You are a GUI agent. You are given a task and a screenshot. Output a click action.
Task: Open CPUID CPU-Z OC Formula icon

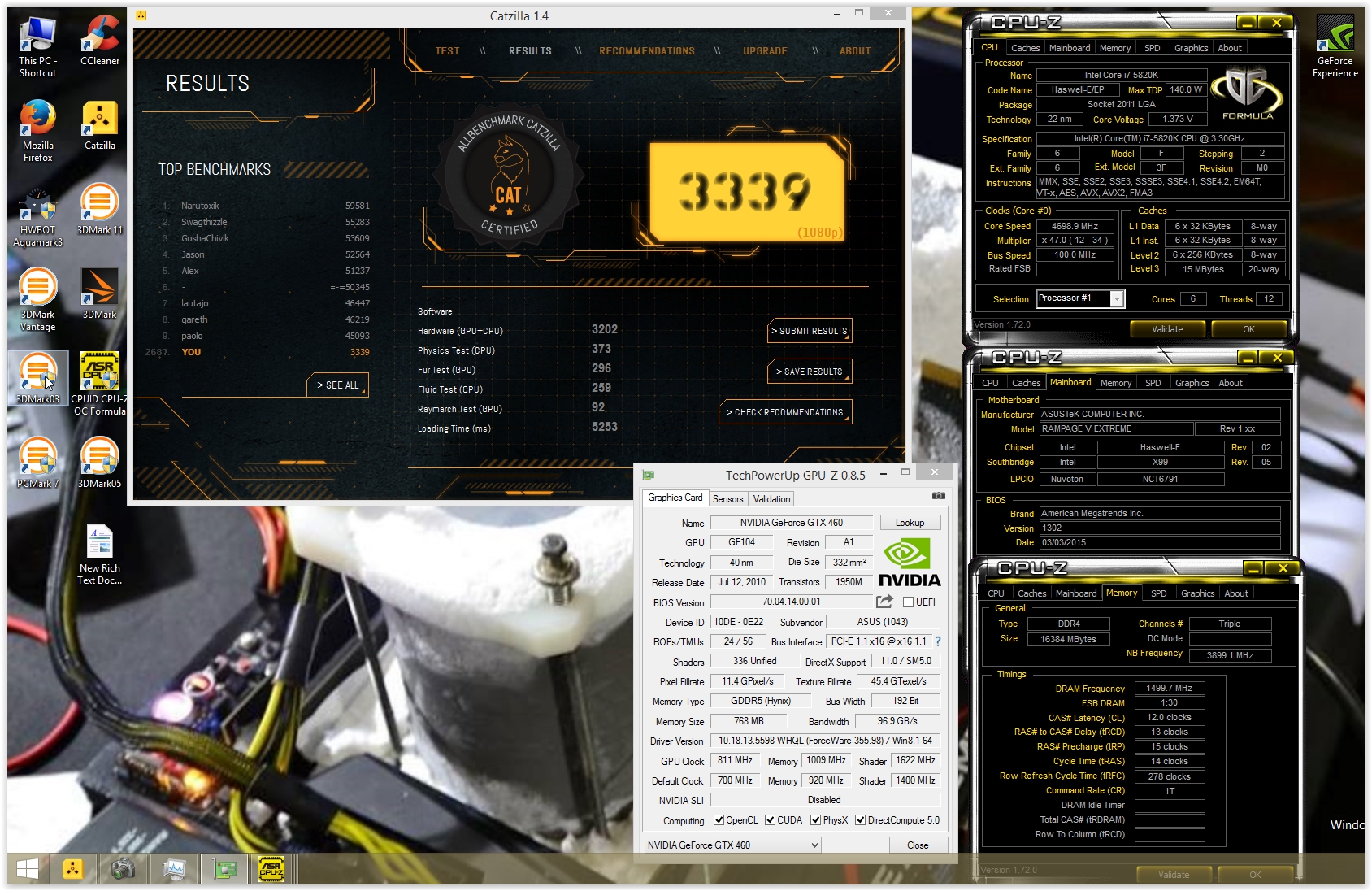[100, 385]
